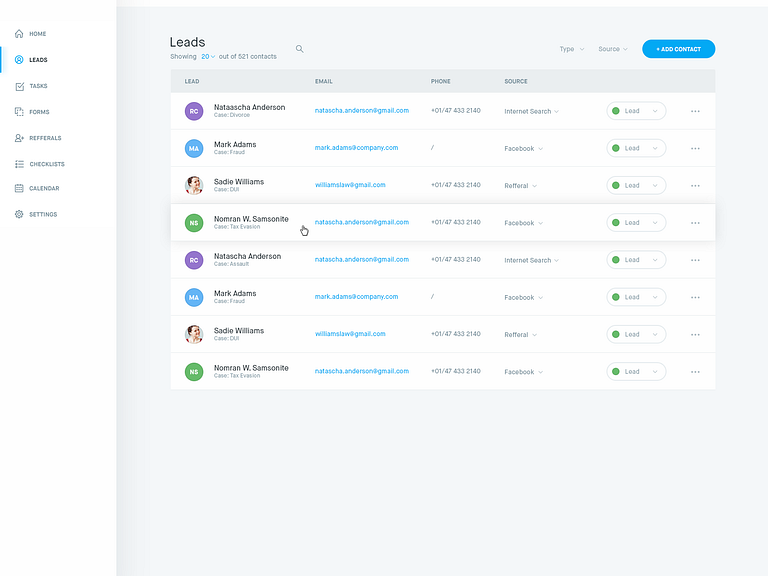Image resolution: width=768 pixels, height=576 pixels.
Task: Change the Showing 20 contacts count dropdown
Action: click(208, 57)
